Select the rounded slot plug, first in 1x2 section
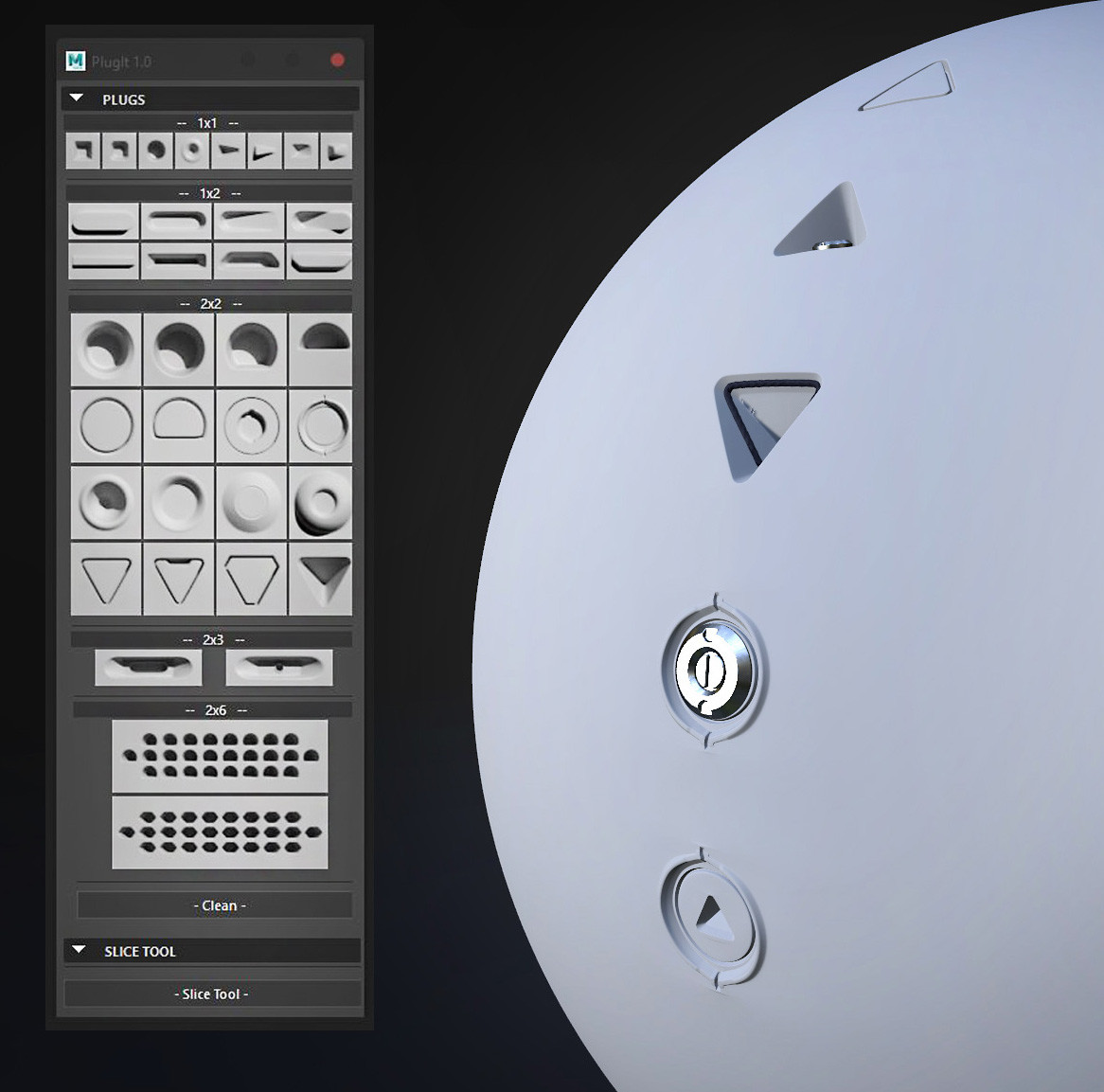1104x1092 pixels. (104, 220)
